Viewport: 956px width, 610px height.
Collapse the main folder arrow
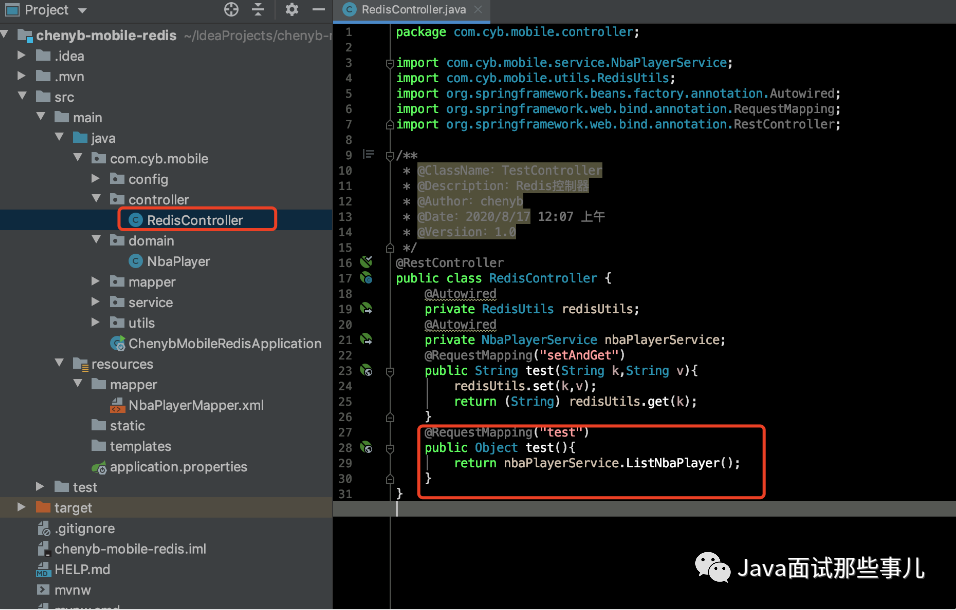tap(41, 116)
